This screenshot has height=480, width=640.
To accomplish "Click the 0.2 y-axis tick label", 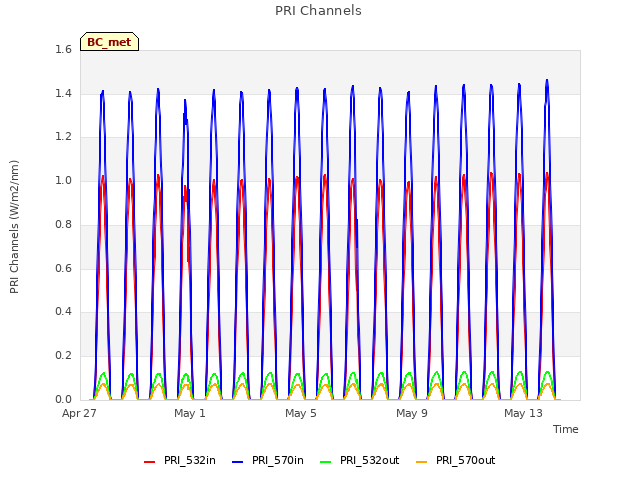I will [63, 356].
